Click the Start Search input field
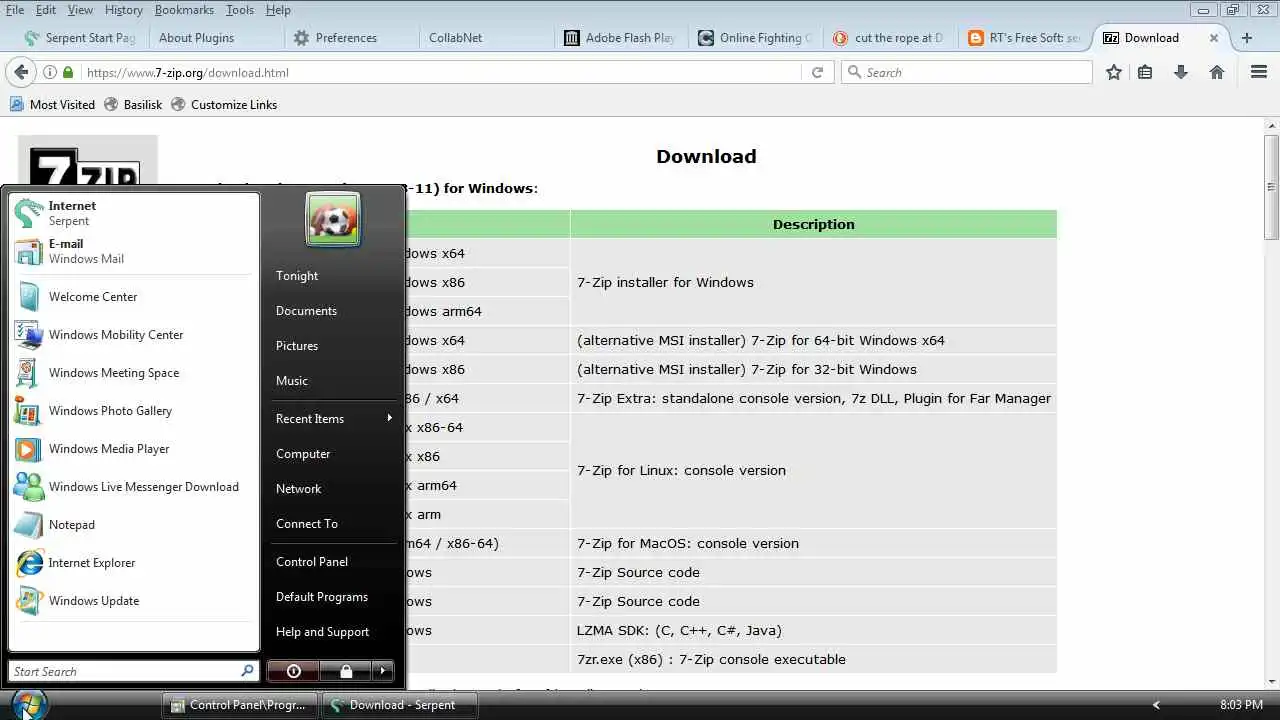 coord(124,671)
